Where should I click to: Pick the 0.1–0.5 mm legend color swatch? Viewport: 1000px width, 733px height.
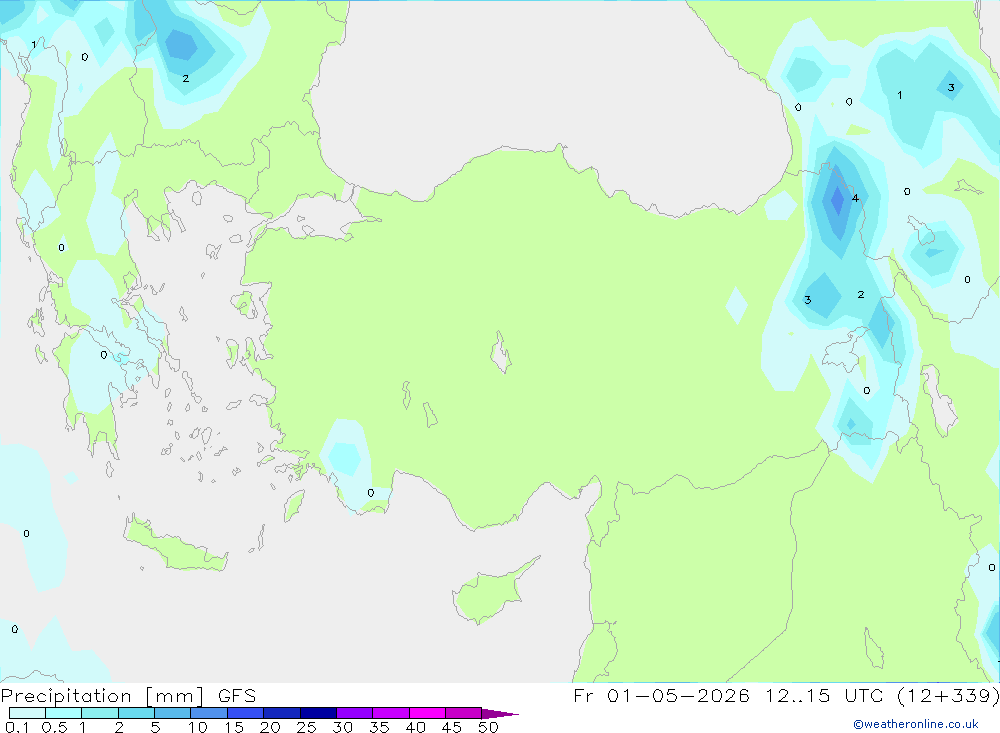27,713
